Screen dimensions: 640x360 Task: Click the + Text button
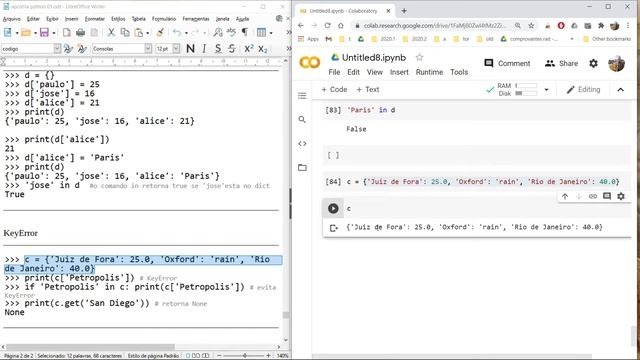pyautogui.click(x=367, y=89)
